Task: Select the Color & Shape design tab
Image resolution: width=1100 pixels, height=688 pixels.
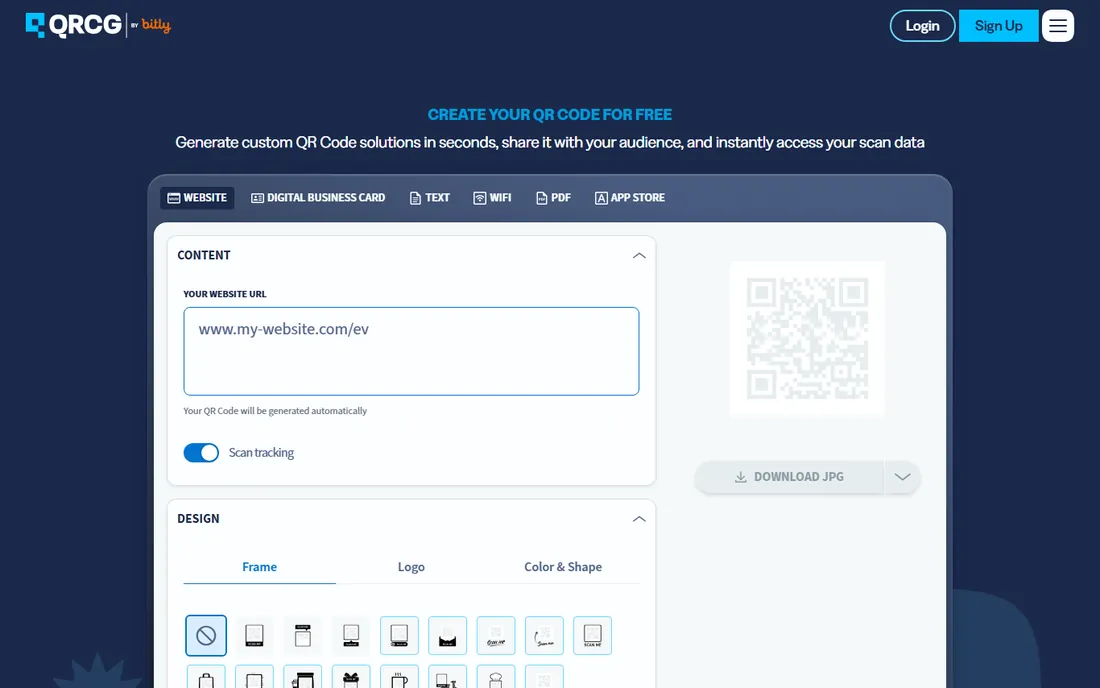Action: [563, 567]
